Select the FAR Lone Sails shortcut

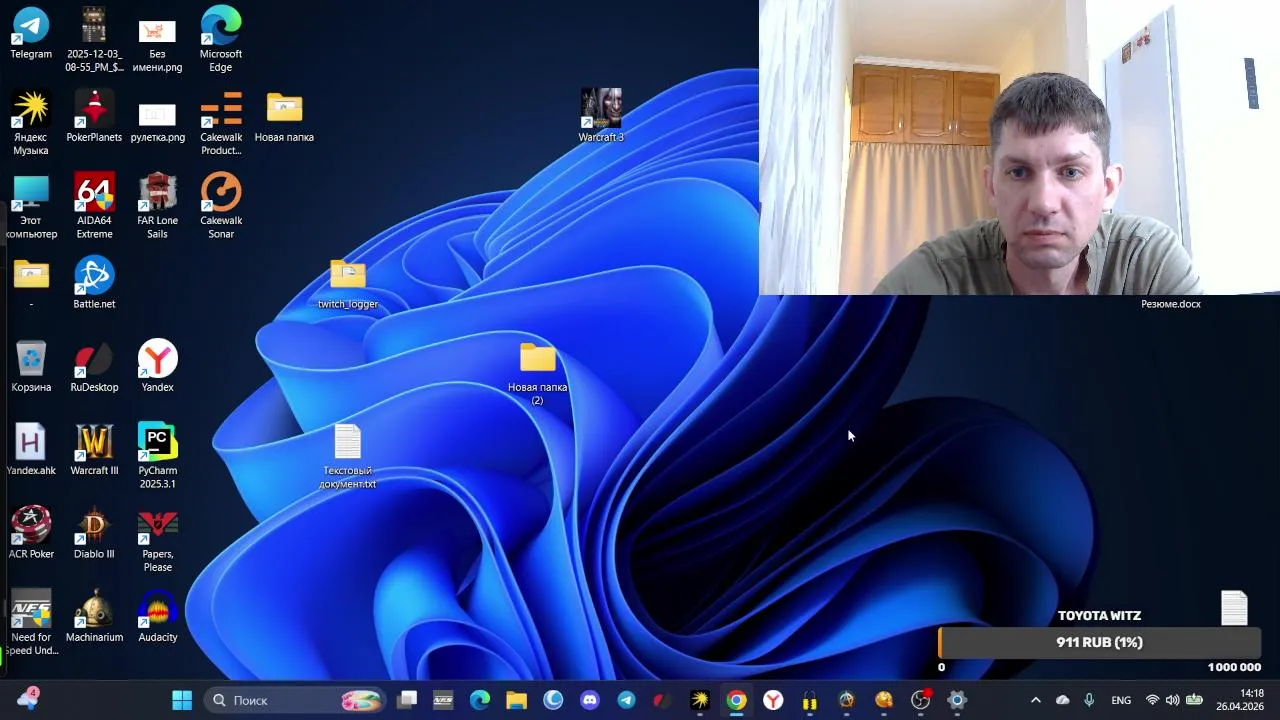point(157,206)
